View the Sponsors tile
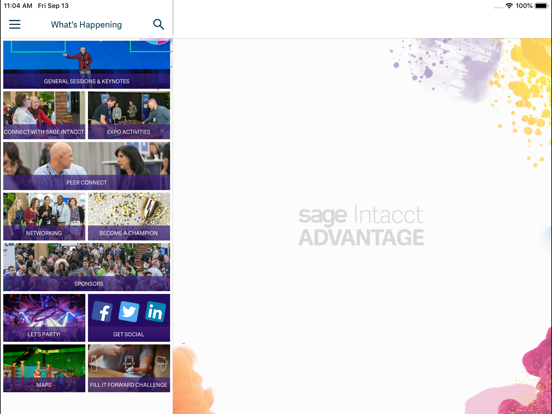Image resolution: width=552 pixels, height=414 pixels. point(87,267)
